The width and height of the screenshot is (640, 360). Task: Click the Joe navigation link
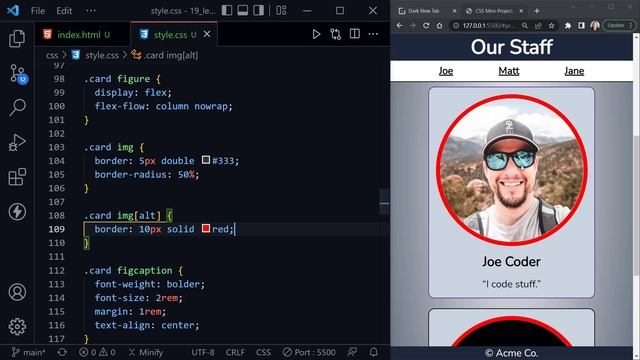(x=446, y=71)
